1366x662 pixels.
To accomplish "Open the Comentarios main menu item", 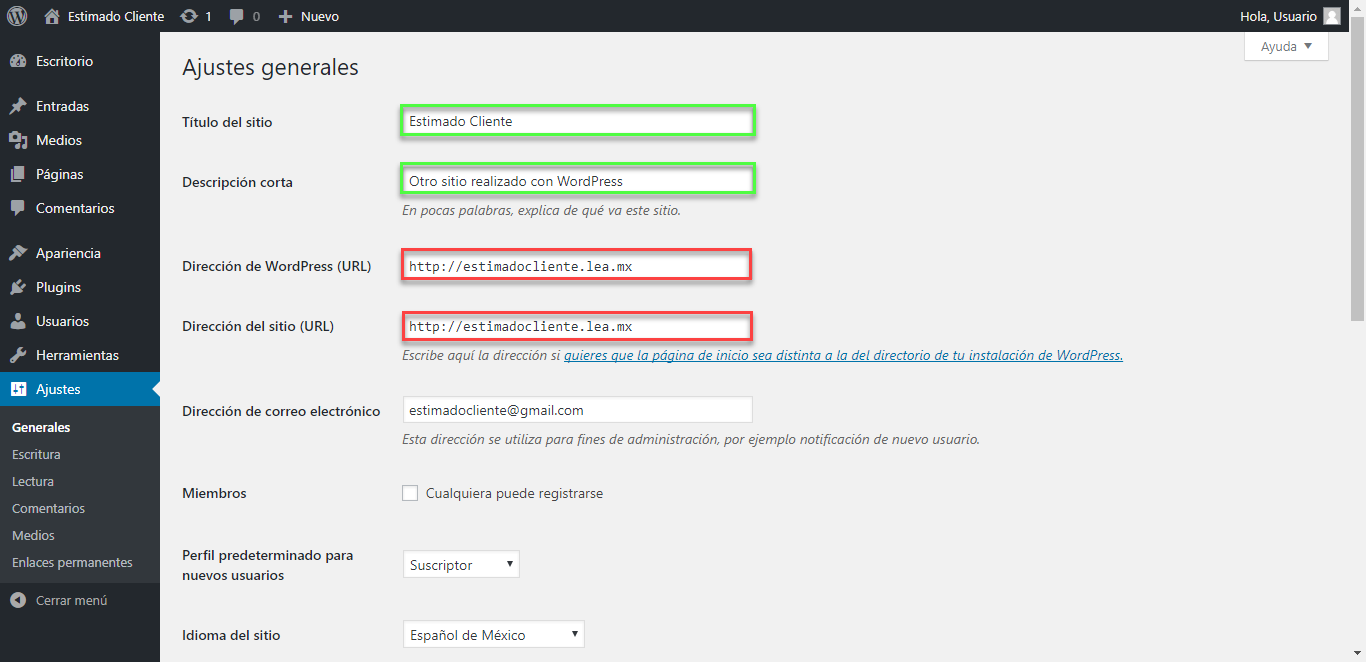I will (x=80, y=208).
